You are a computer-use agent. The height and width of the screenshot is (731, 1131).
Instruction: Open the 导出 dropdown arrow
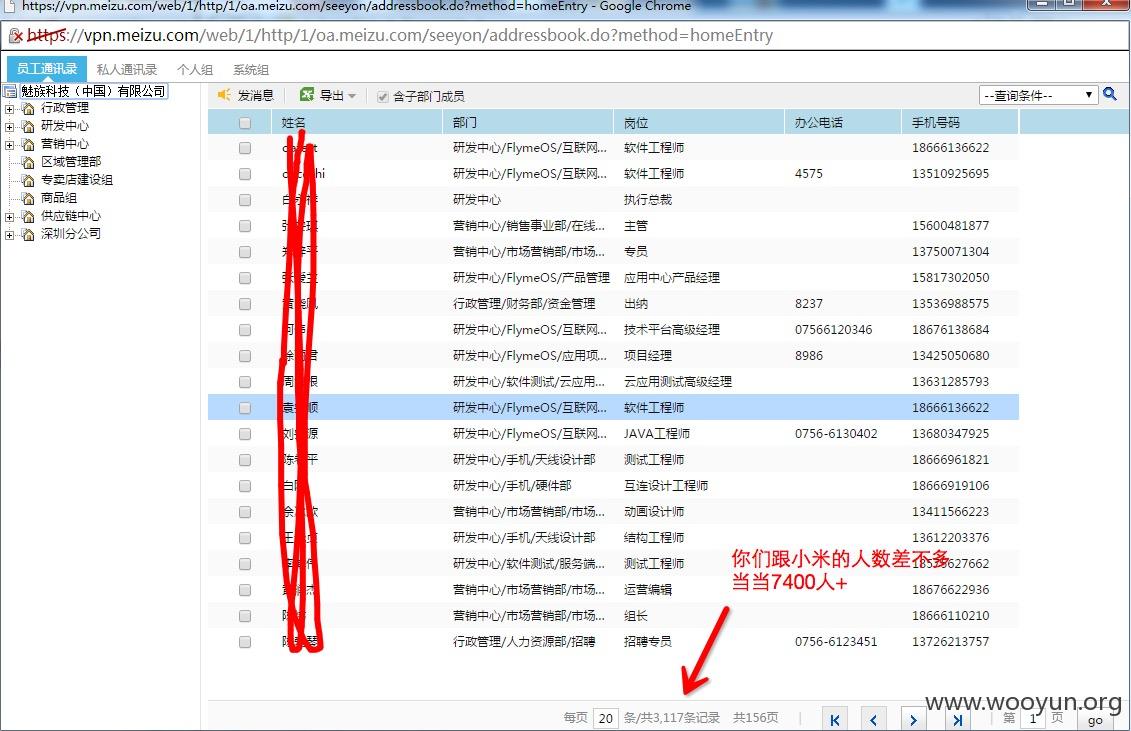352,96
